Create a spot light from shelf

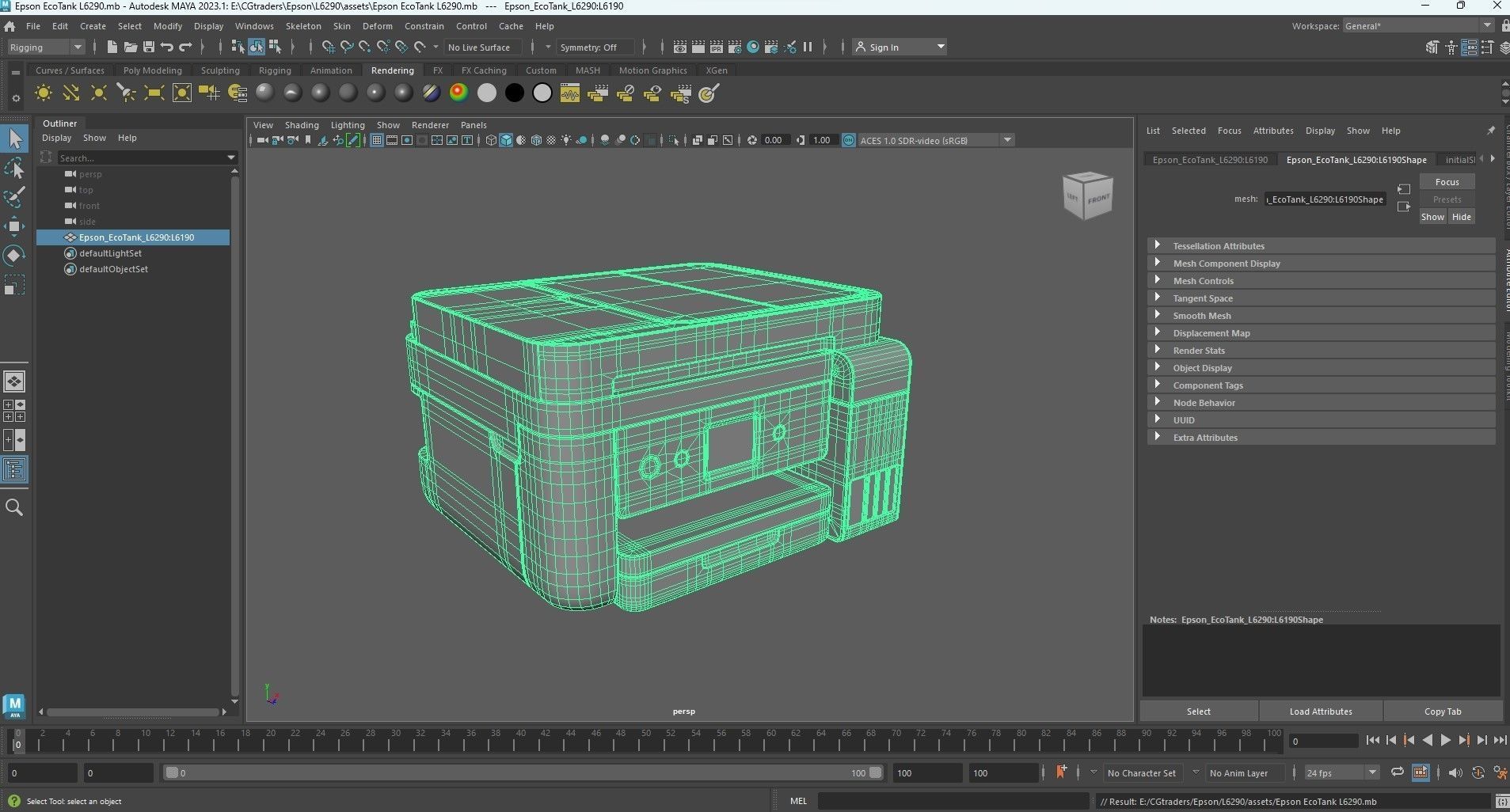point(127,93)
